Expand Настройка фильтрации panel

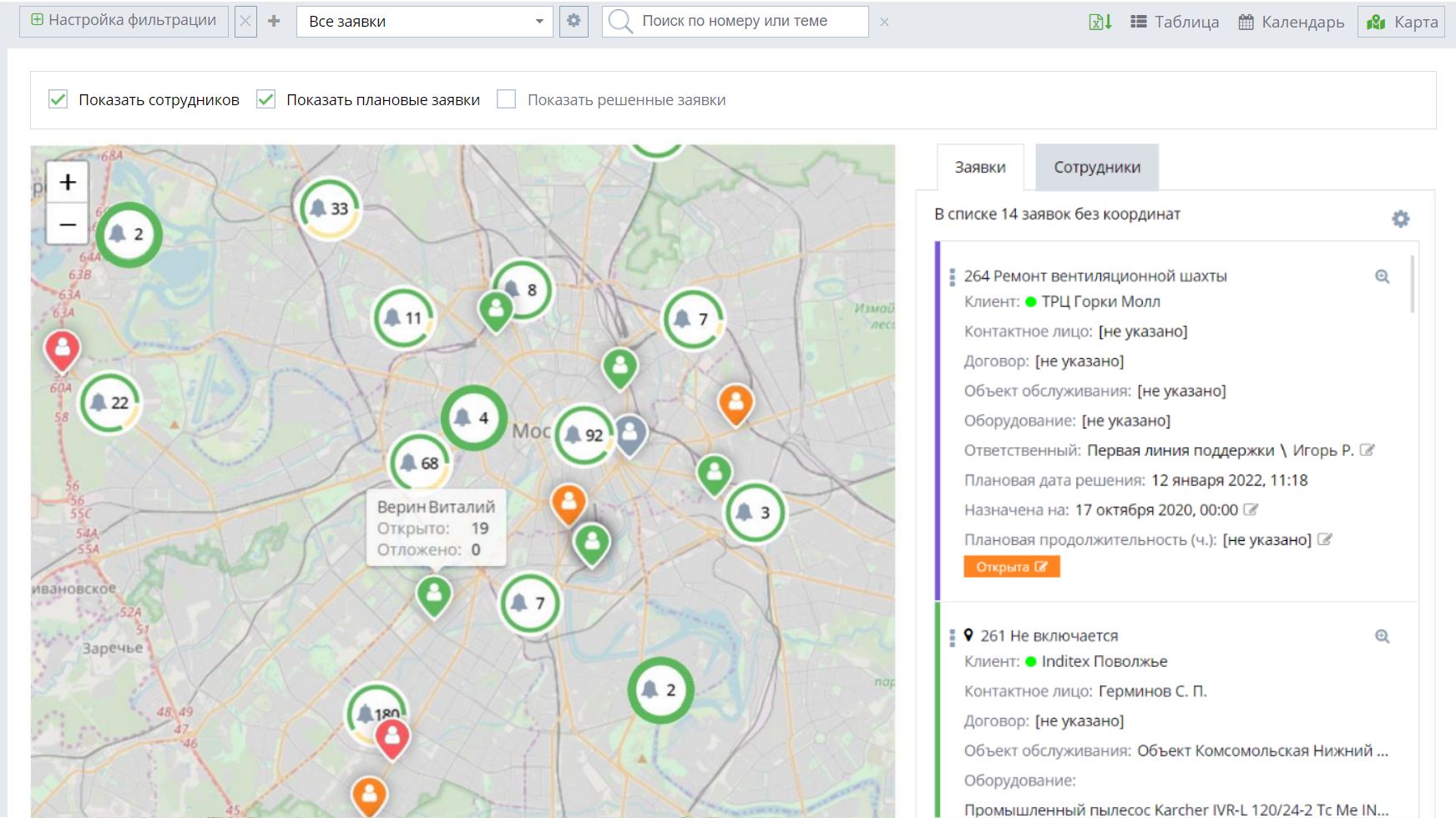pos(124,20)
